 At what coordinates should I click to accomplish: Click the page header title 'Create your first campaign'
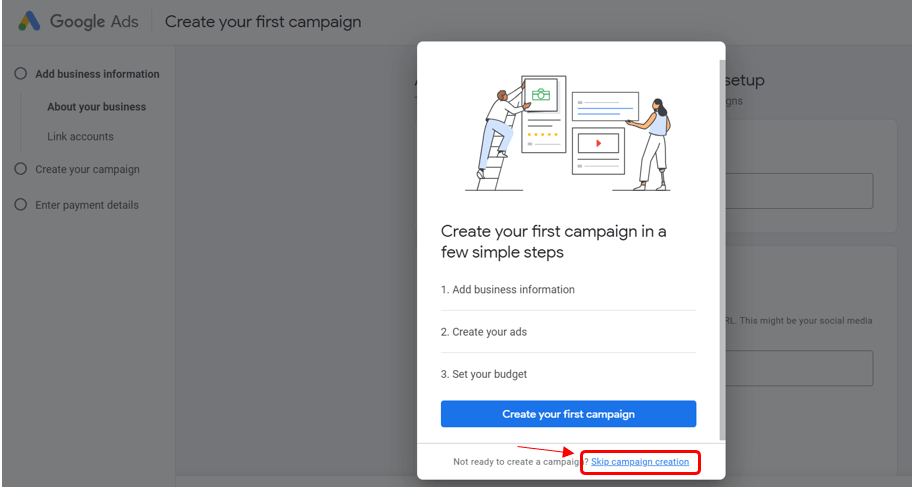click(263, 22)
